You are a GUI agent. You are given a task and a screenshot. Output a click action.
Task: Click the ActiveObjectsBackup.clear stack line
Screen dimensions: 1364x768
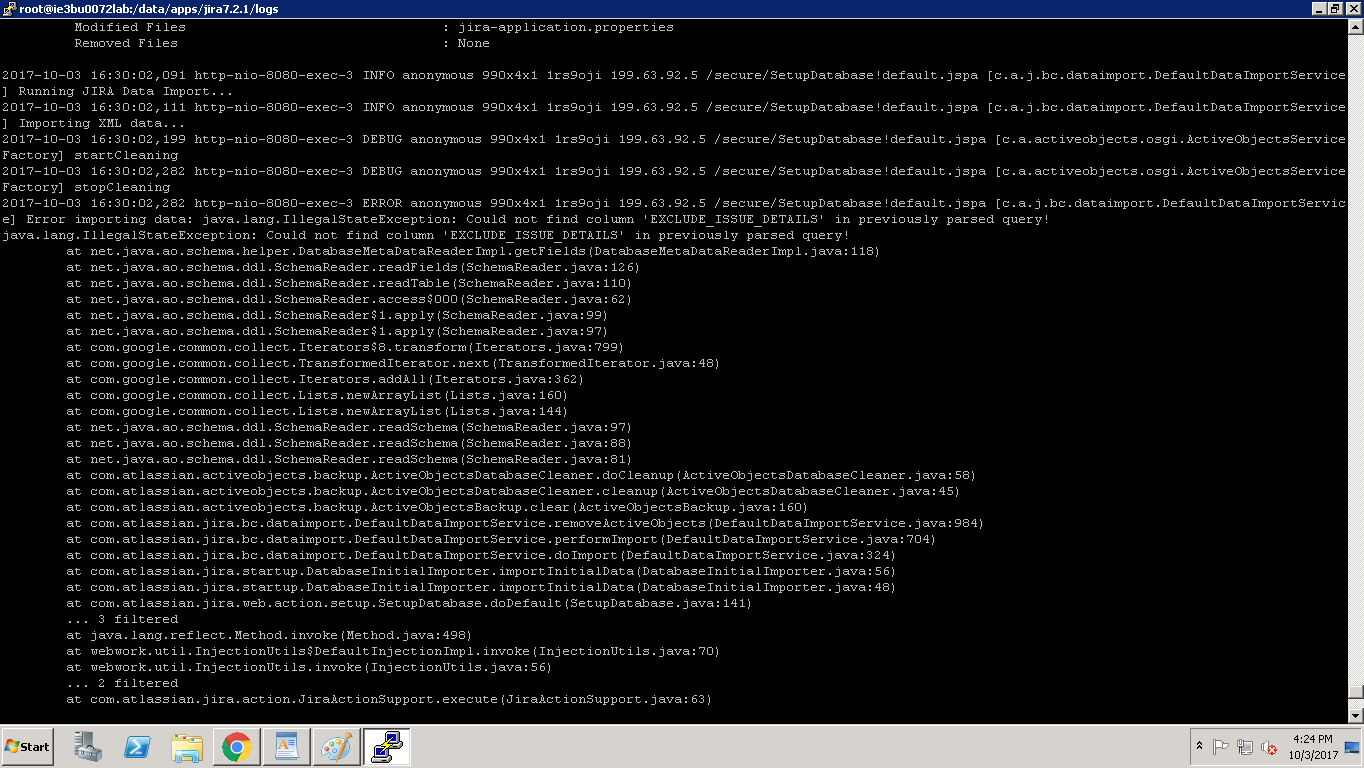[x=437, y=507]
